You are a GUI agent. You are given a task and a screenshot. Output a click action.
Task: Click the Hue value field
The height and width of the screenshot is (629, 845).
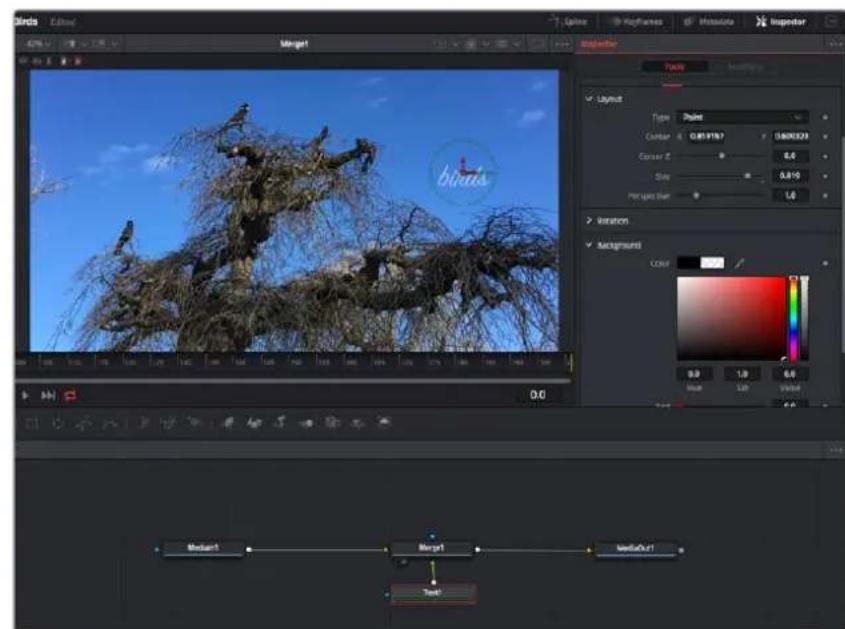[694, 374]
